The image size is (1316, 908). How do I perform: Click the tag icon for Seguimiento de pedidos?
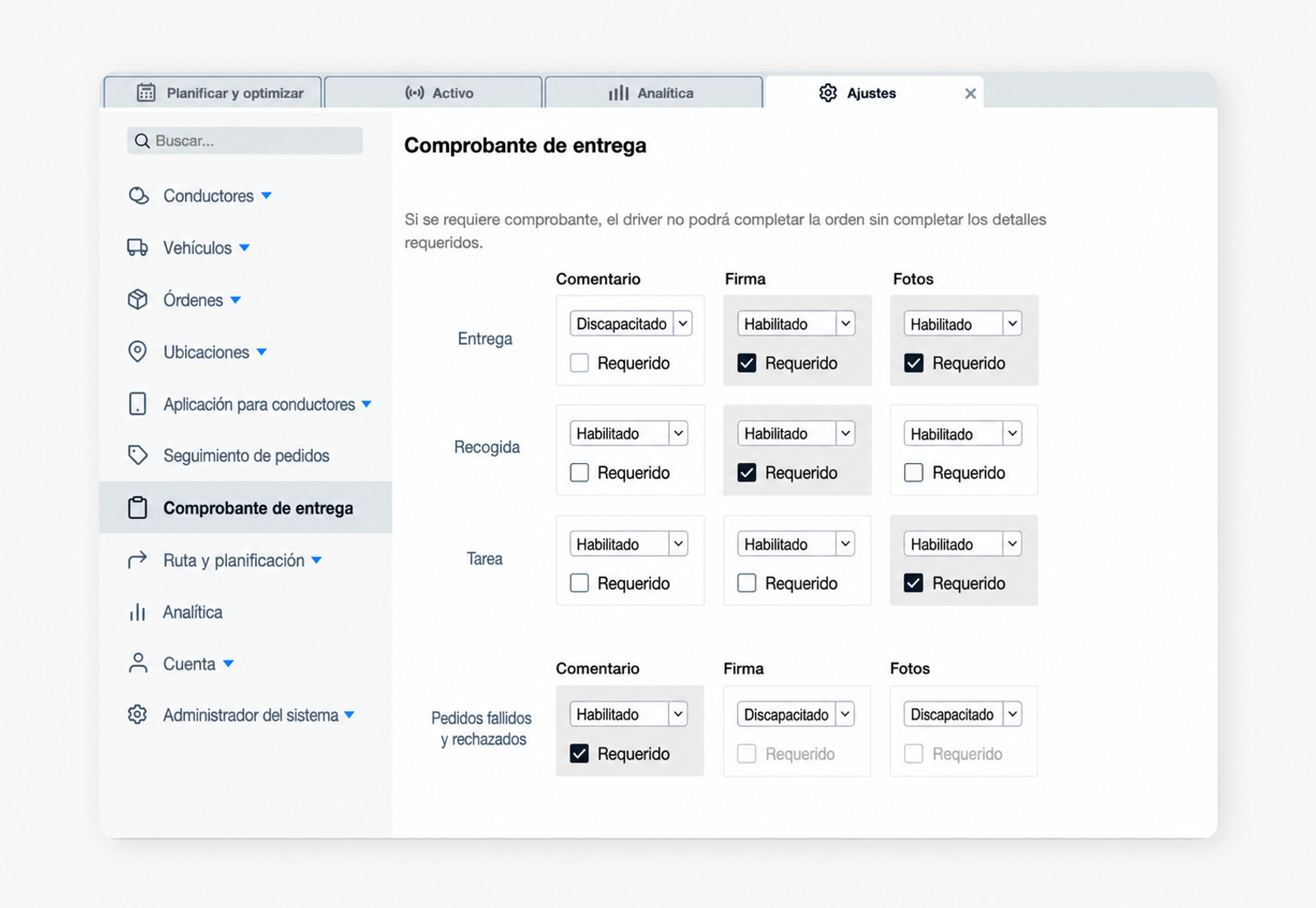137,455
